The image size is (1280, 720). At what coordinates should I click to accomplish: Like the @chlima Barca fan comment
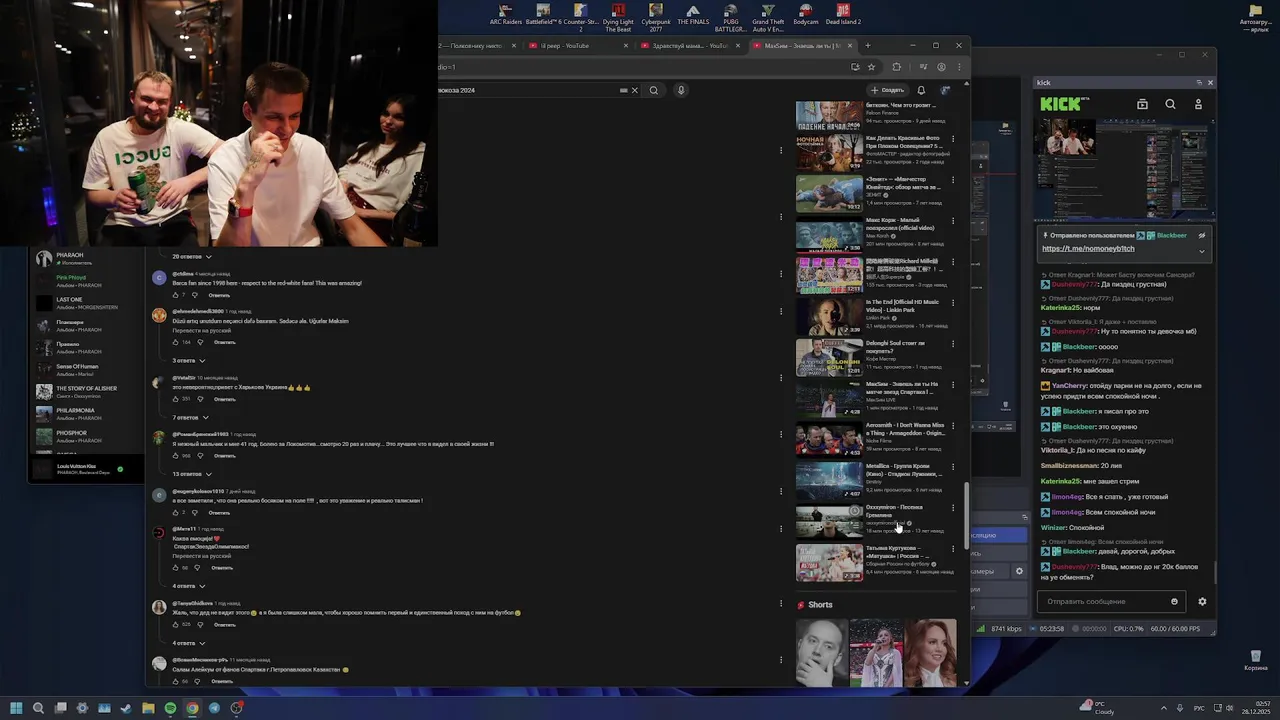tap(176, 295)
